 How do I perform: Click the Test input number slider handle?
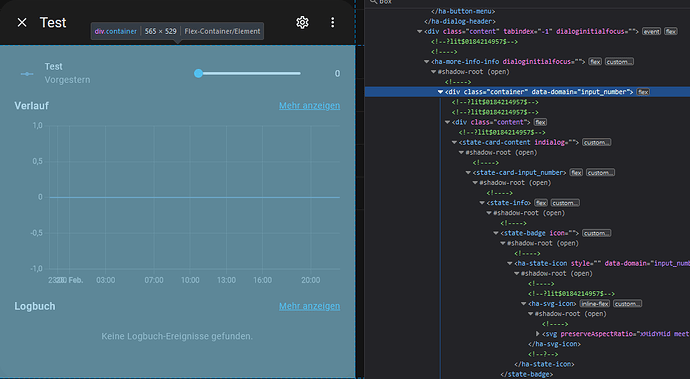point(198,74)
